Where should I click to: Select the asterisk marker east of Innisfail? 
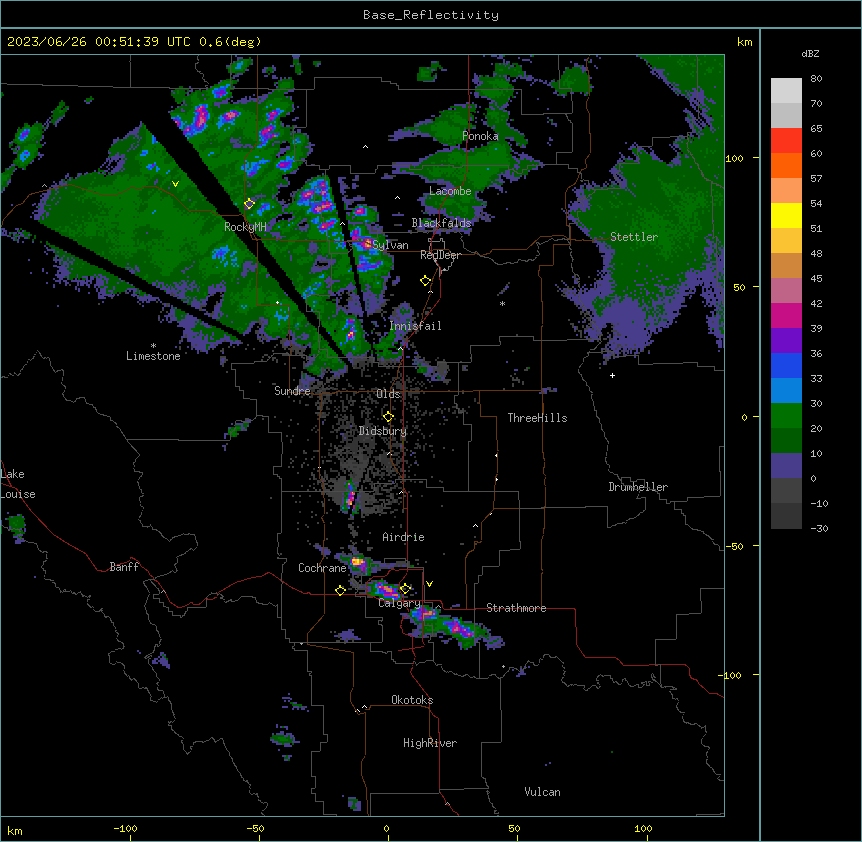tap(502, 303)
